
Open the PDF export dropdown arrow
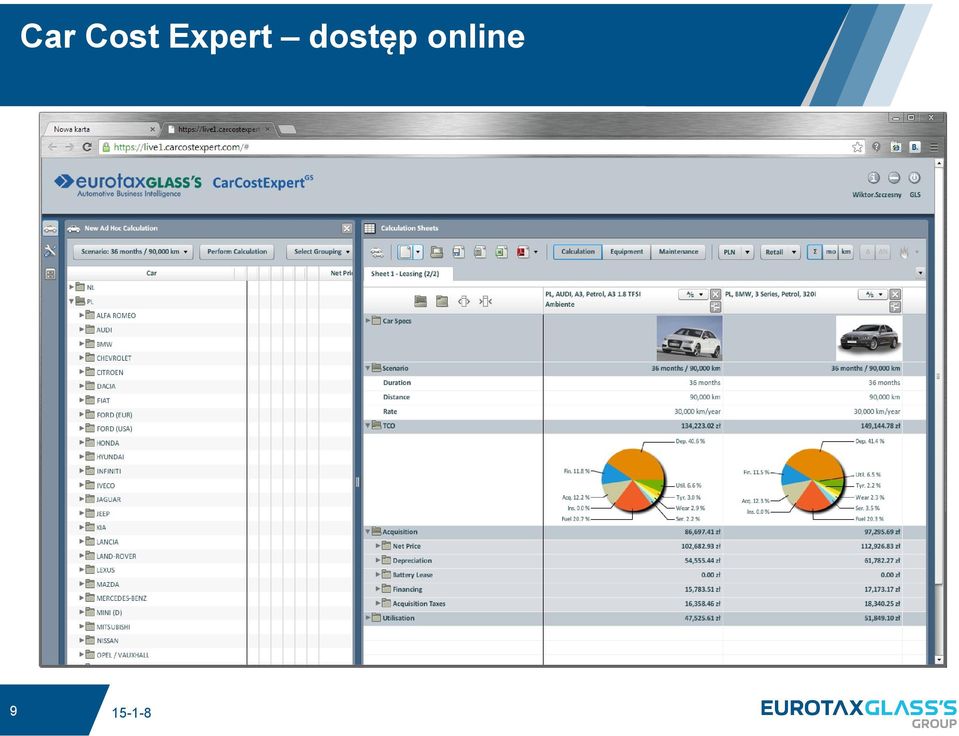[536, 252]
